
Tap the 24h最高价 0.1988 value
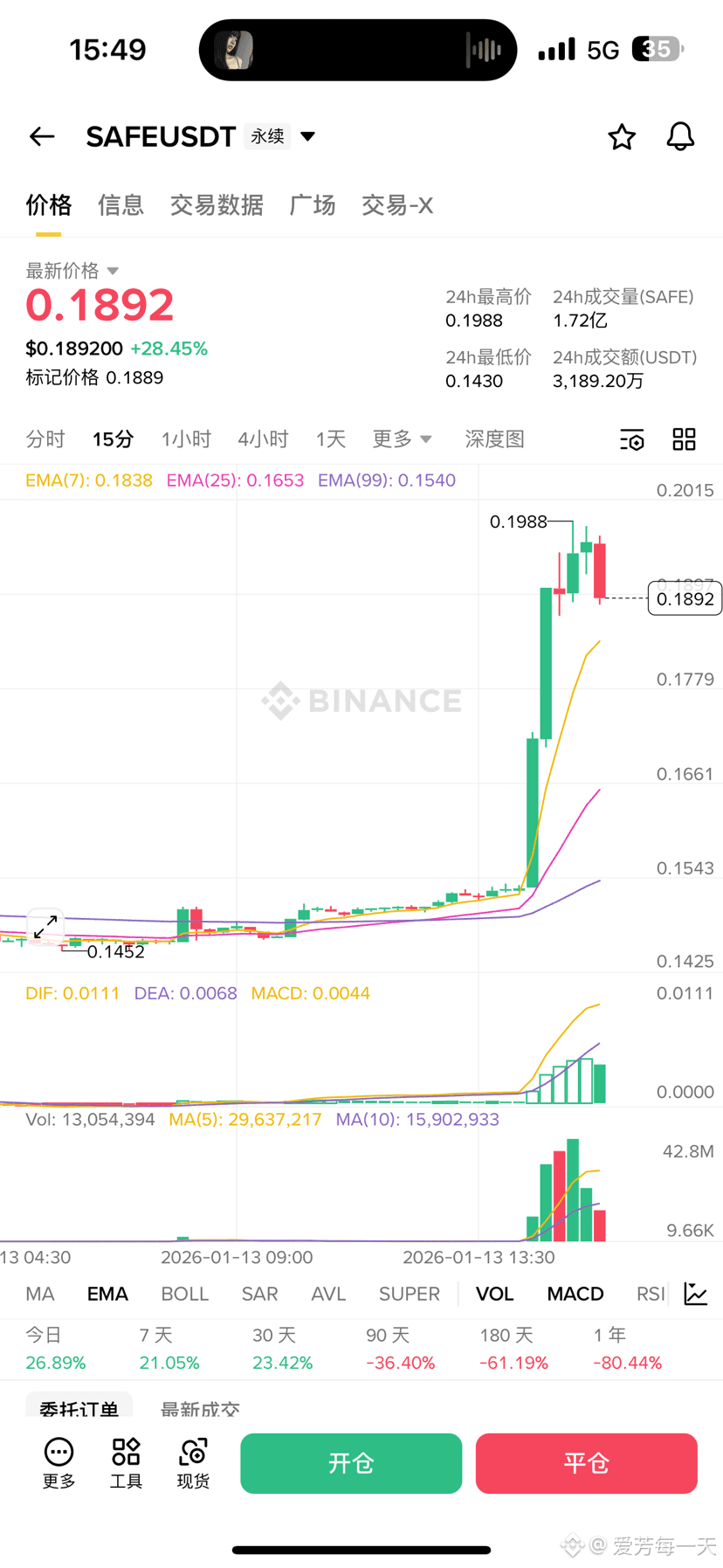[474, 321]
